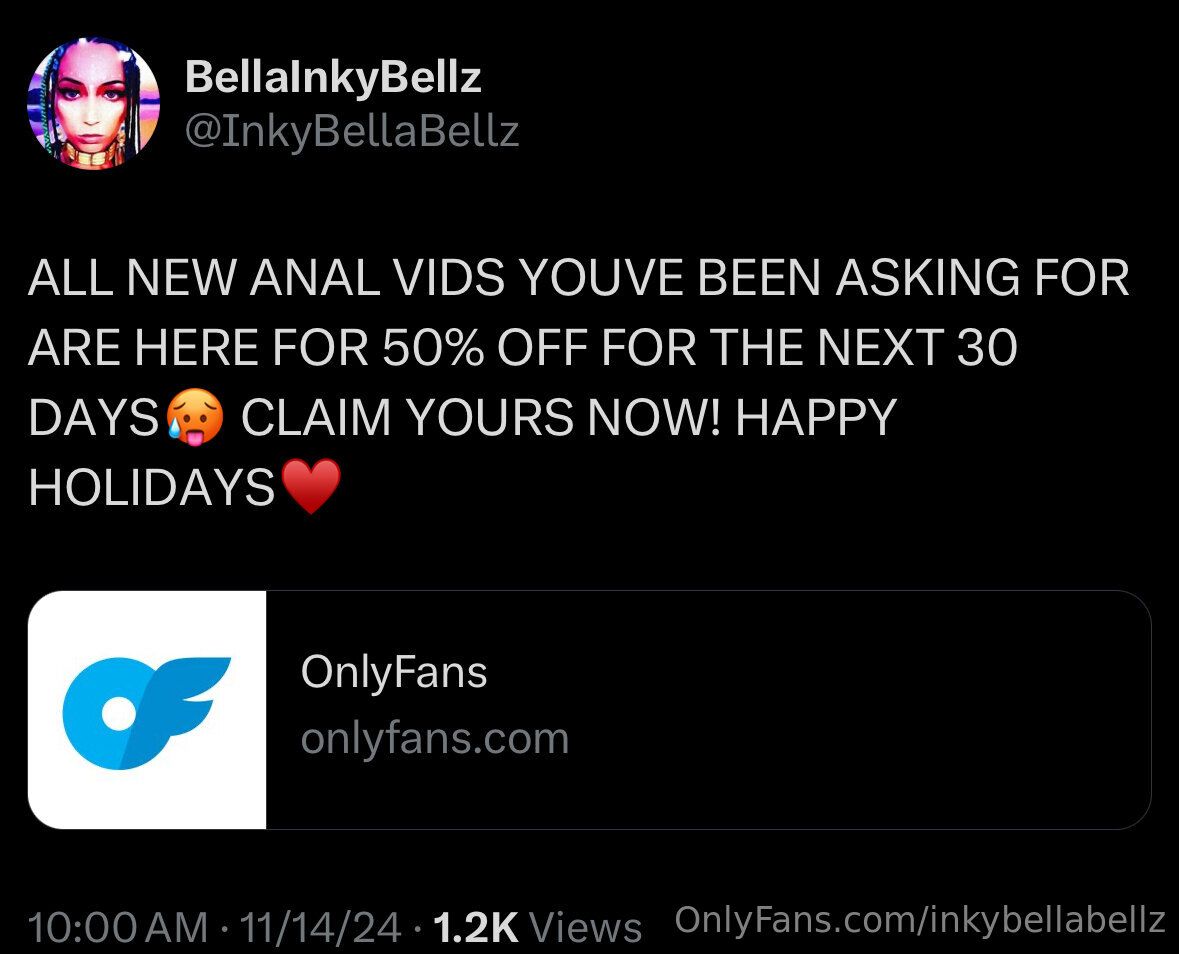This screenshot has height=954, width=1179.
Task: Click the 11/14/24 post date
Action: [320, 926]
